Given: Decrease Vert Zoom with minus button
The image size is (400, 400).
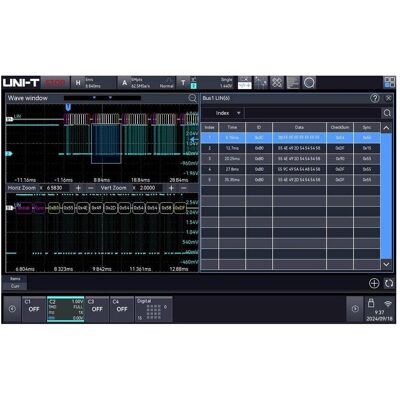Looking at the screenshot, I should pyautogui.click(x=183, y=188).
